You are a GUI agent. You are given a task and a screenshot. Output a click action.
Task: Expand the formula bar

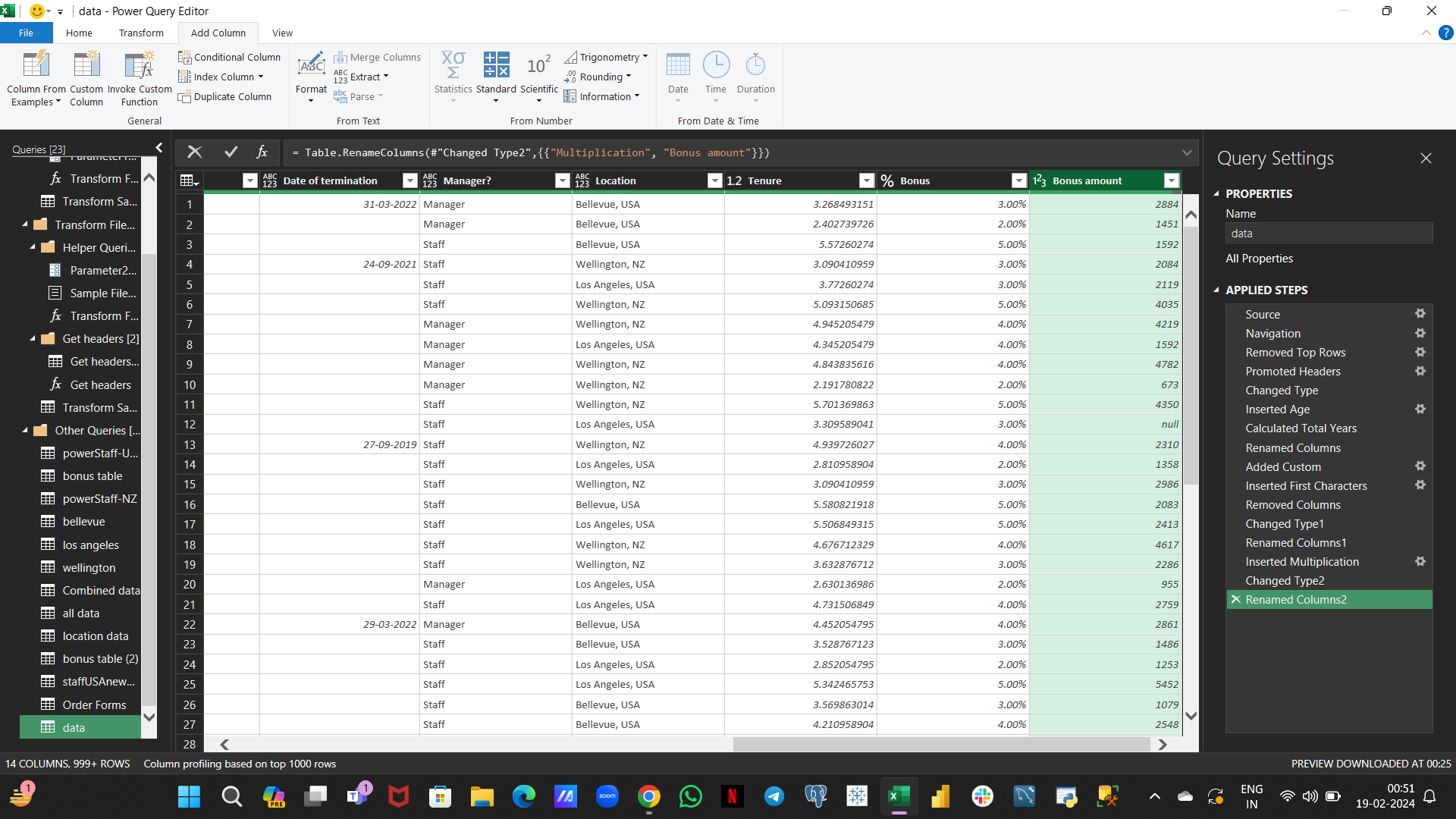pyautogui.click(x=1187, y=152)
